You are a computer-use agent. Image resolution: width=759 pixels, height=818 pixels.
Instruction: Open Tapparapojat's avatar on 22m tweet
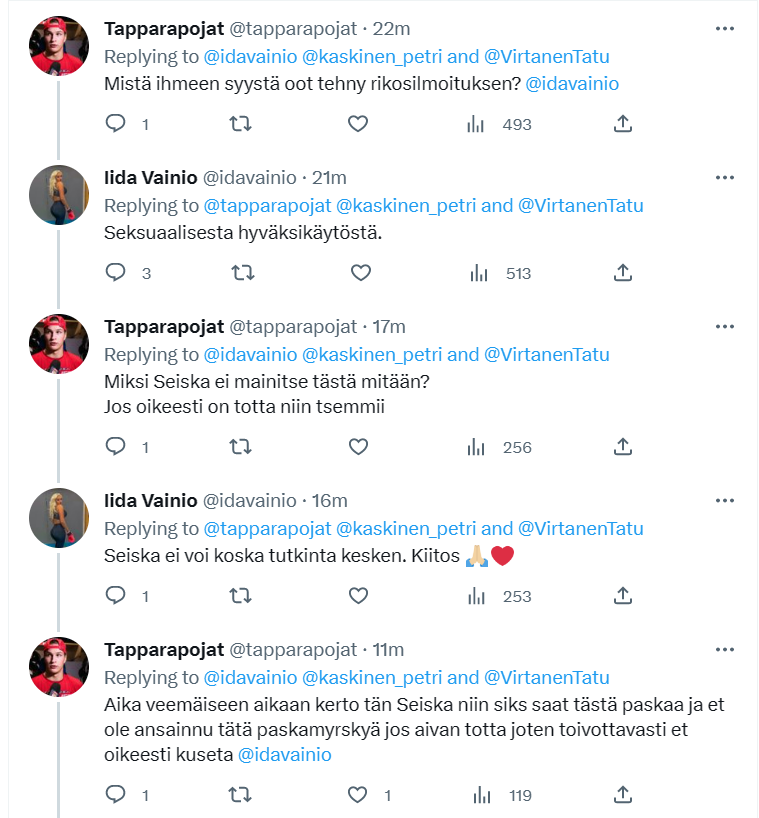[x=60, y=46]
